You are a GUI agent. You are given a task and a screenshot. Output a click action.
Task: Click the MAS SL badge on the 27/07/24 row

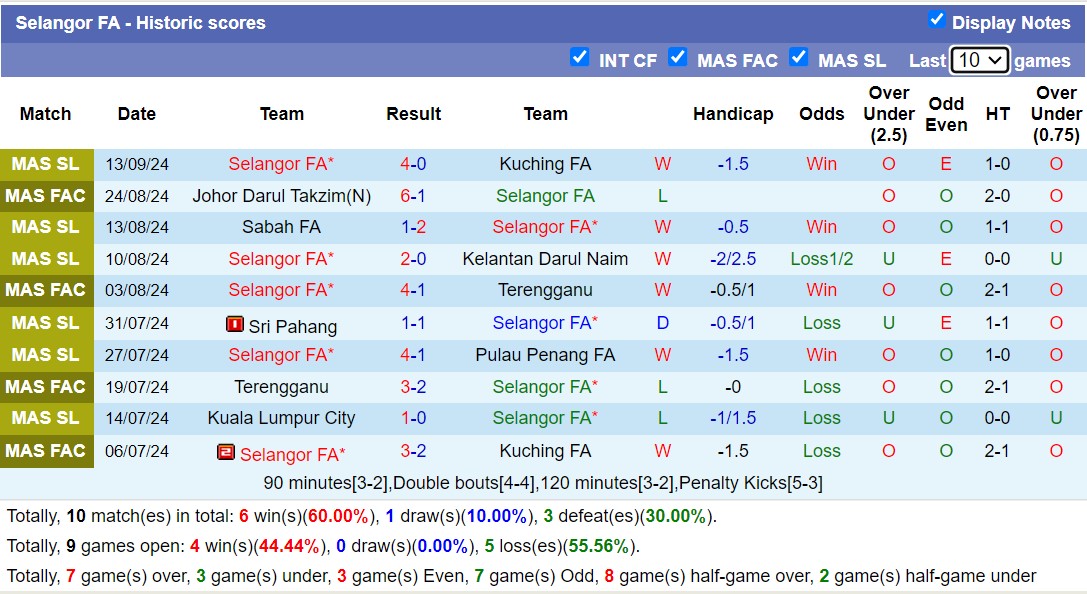click(x=47, y=355)
